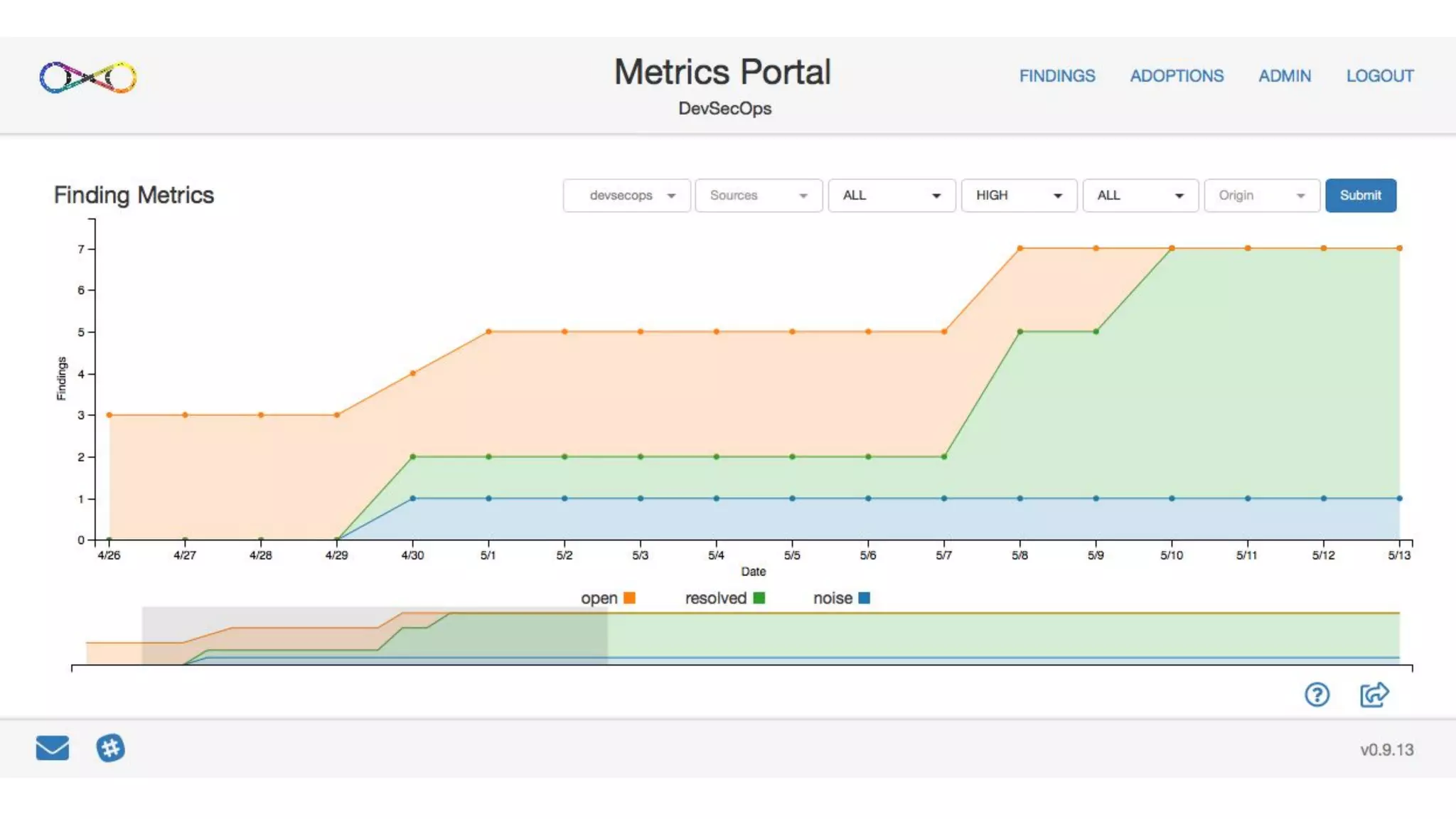Screen dimensions: 1456x819
Task: Open the help question mark icon
Action: (1317, 695)
